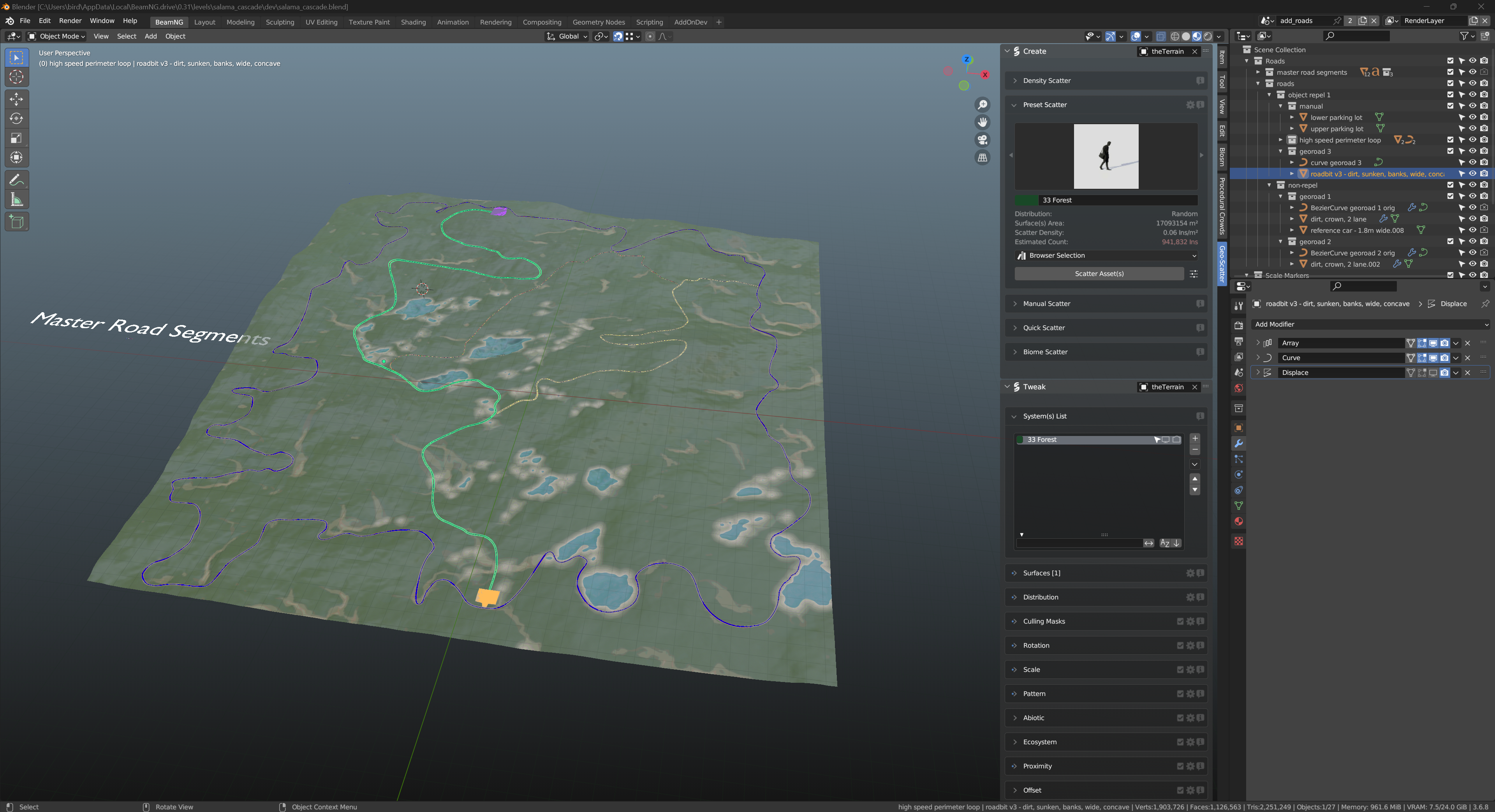Open the Browser Selection dropdown
This screenshot has width=1495, height=812.
(1106, 255)
